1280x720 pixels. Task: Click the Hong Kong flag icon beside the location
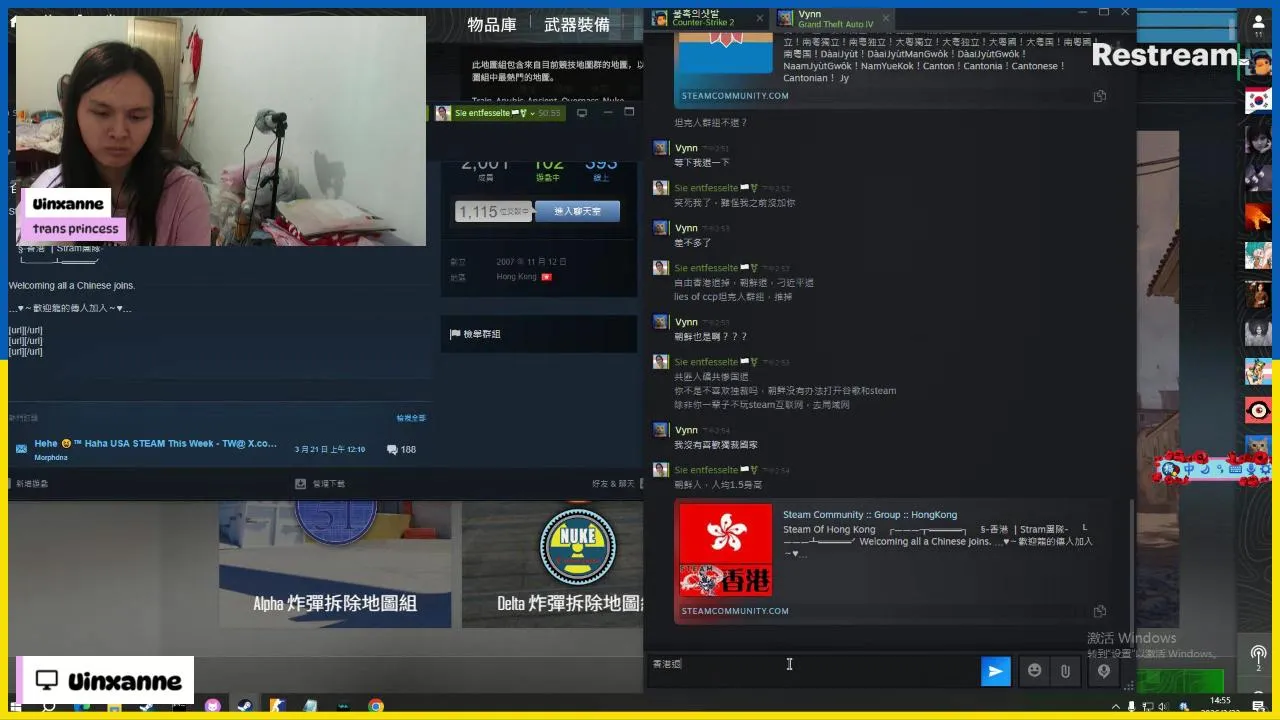pyautogui.click(x=546, y=277)
